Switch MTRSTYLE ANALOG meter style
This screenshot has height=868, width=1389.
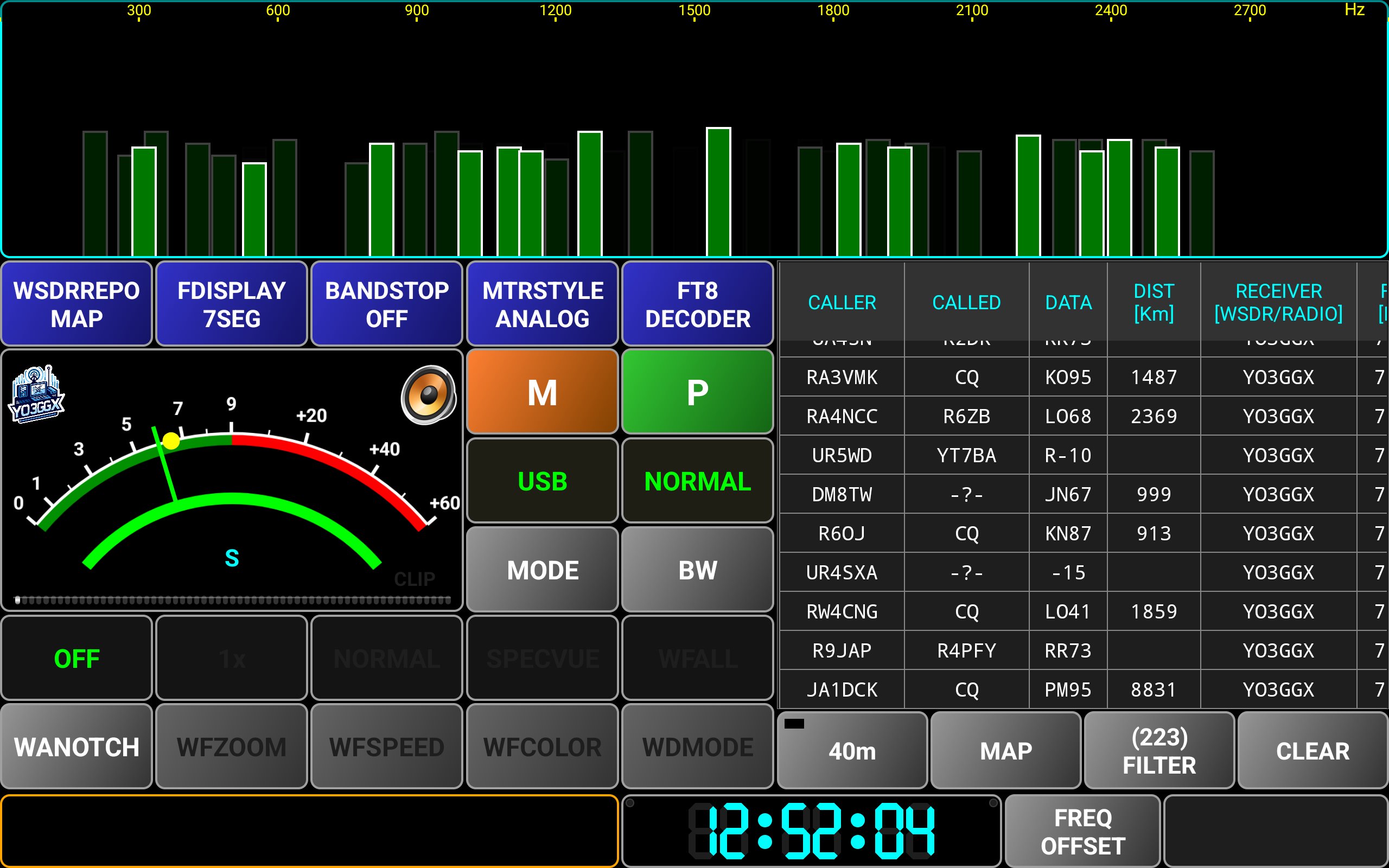coord(542,304)
